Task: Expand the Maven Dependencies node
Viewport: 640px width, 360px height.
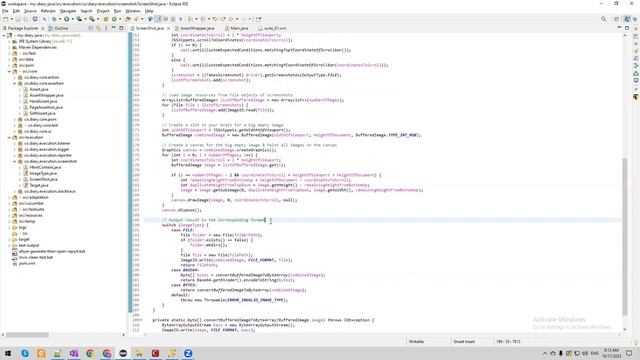Action: 9,47
